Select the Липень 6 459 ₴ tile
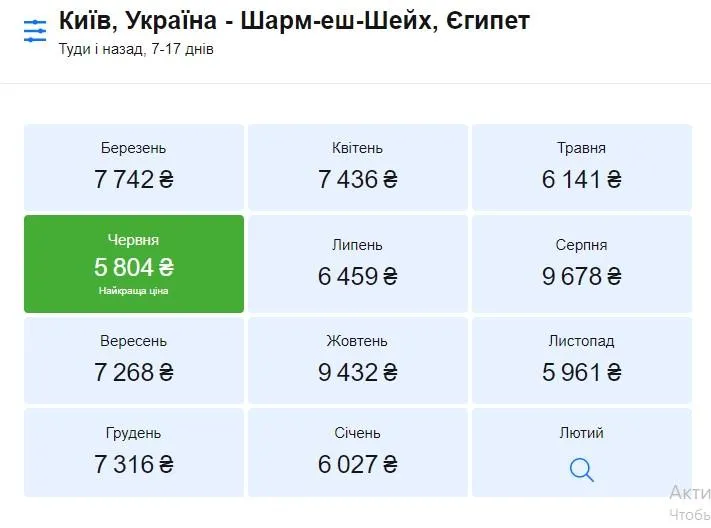Screen dimensions: 711x528 (358, 263)
